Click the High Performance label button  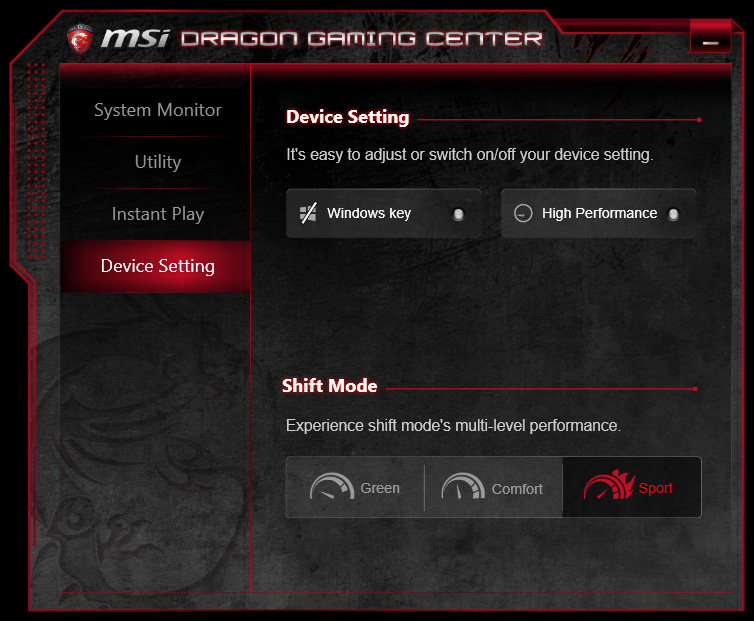(x=599, y=213)
